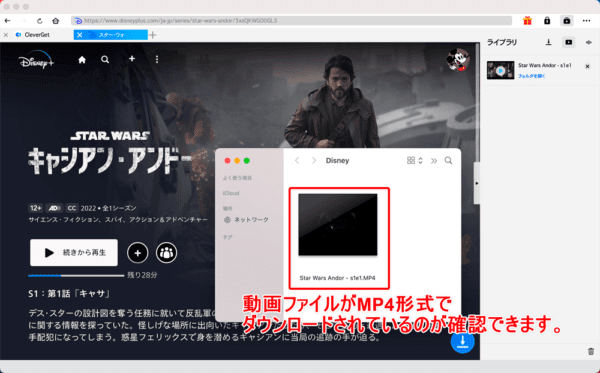Click the S1：第1話「キャサ」 episode title
The width and height of the screenshot is (600, 373).
click(x=70, y=293)
